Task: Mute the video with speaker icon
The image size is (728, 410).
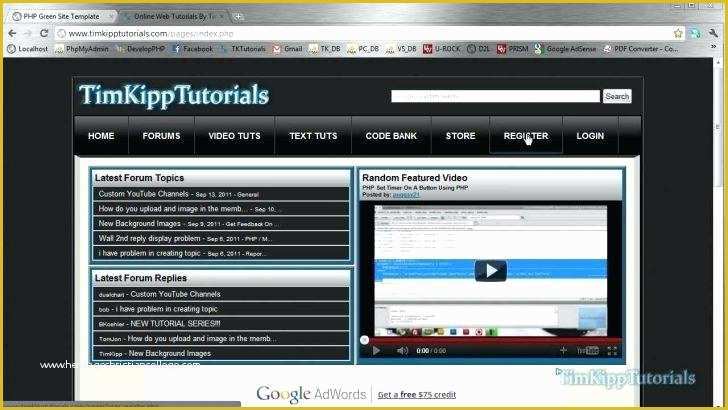Action: click(x=402, y=351)
